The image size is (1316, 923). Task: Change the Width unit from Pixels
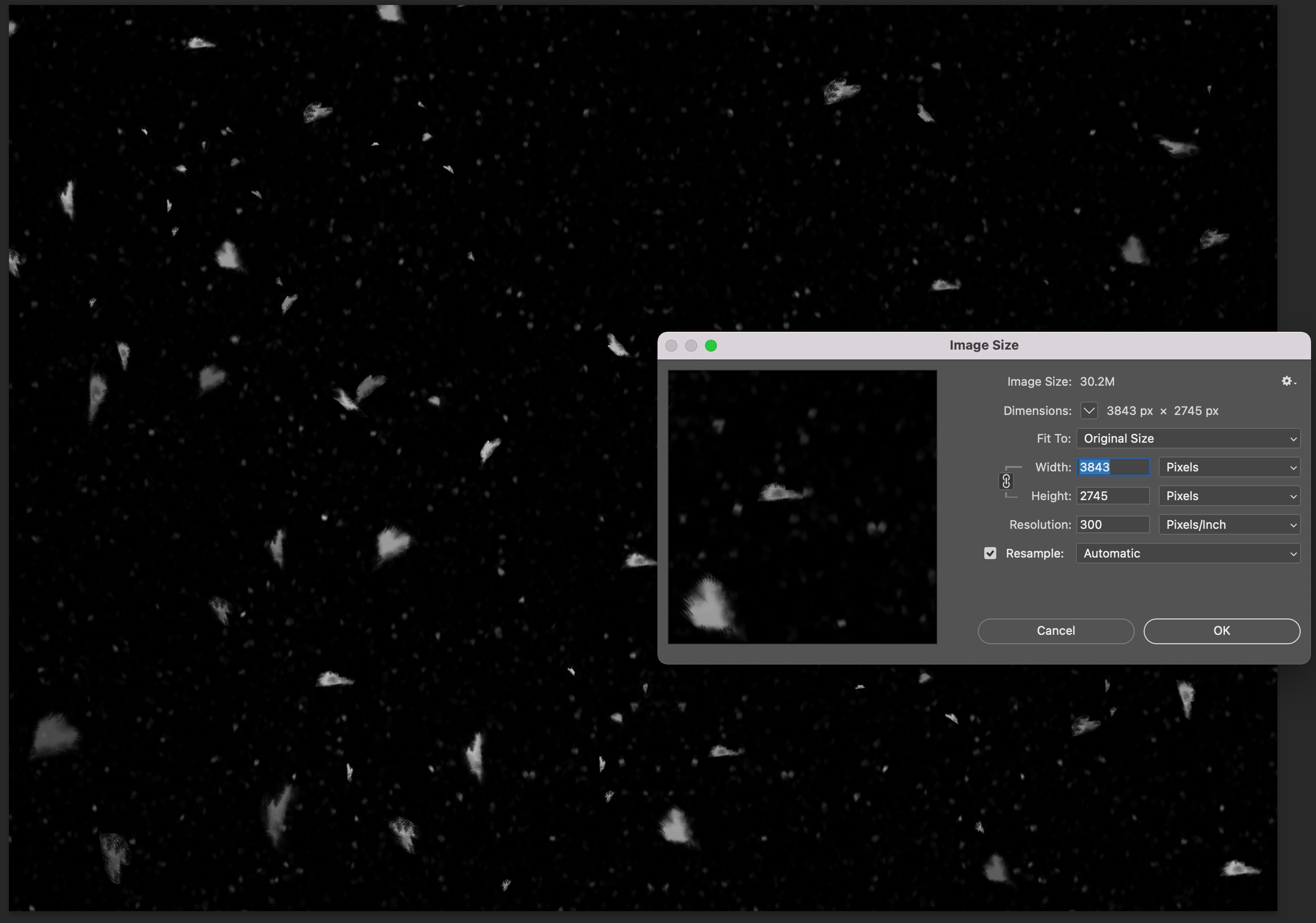click(x=1229, y=466)
